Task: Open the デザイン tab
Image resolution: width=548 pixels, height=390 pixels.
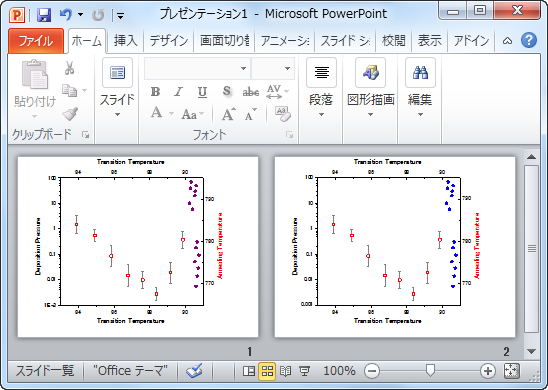Action: pyautogui.click(x=169, y=41)
